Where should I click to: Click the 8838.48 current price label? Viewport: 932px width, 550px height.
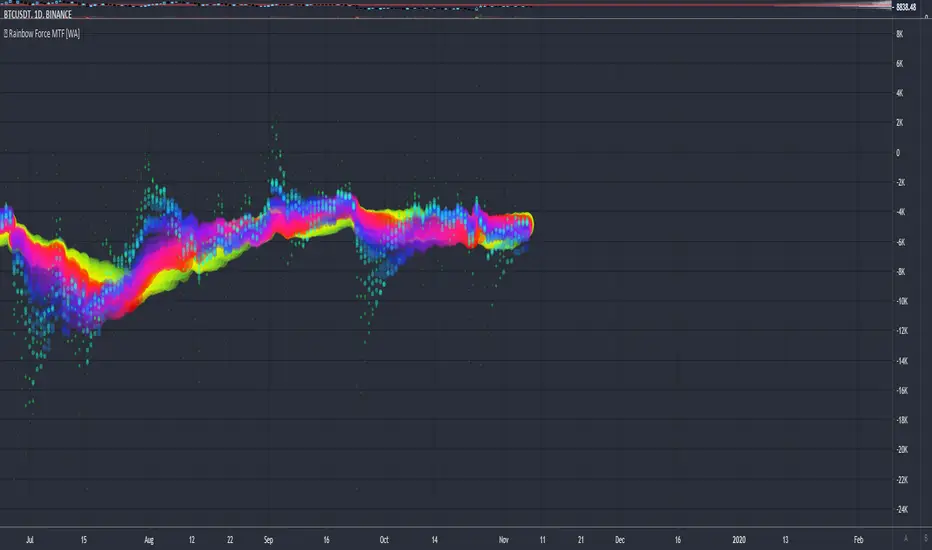point(906,6)
